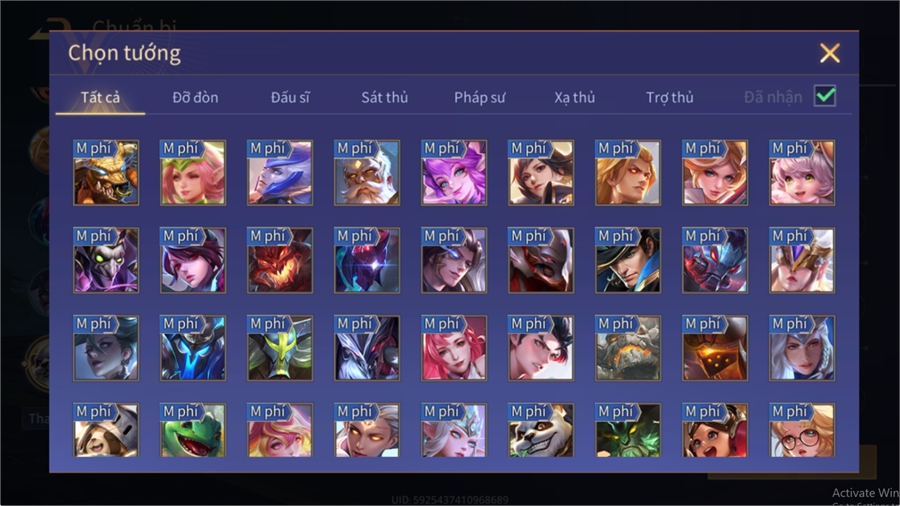Viewport: 900px width, 506px height.
Task: Pick the plague doctor beak mask hero
Action: (106, 260)
